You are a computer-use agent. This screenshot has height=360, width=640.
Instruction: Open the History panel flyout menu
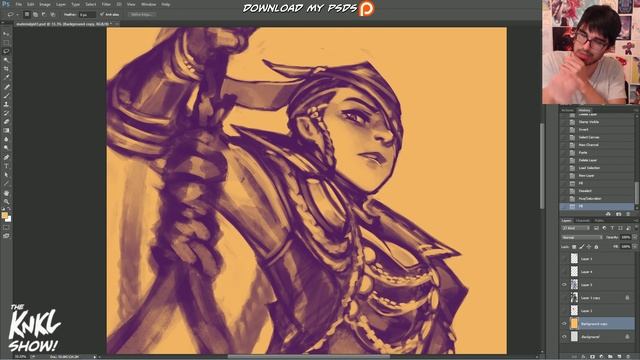[636, 110]
